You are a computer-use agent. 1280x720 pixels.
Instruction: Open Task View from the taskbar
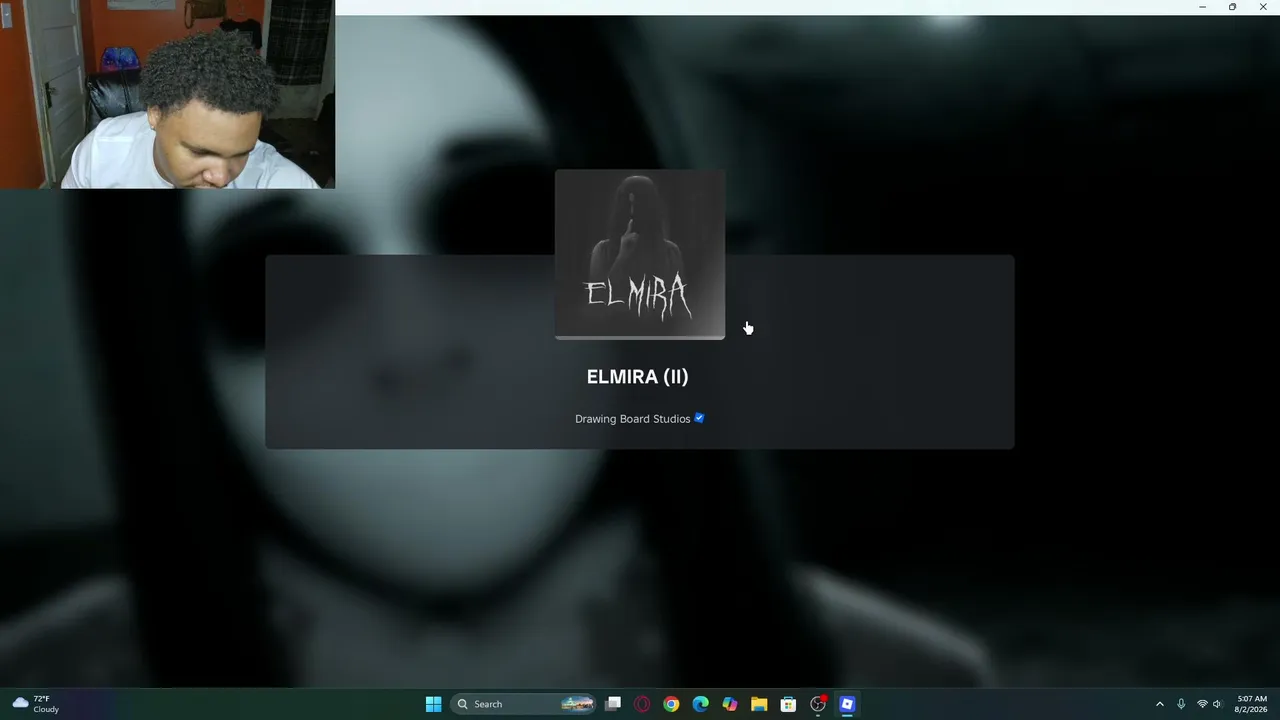pyautogui.click(x=613, y=704)
